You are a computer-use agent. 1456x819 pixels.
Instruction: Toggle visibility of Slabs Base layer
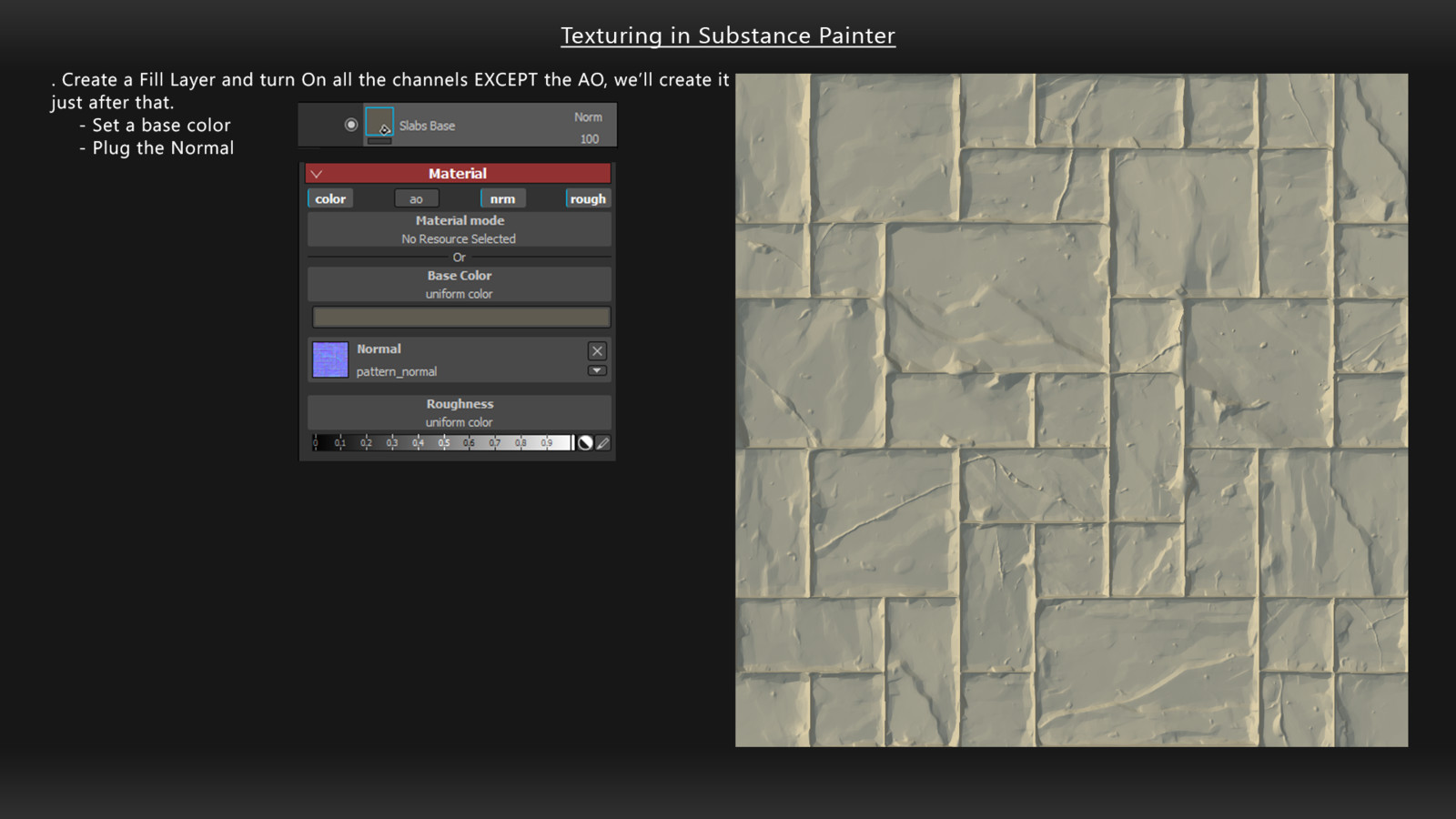(x=351, y=125)
